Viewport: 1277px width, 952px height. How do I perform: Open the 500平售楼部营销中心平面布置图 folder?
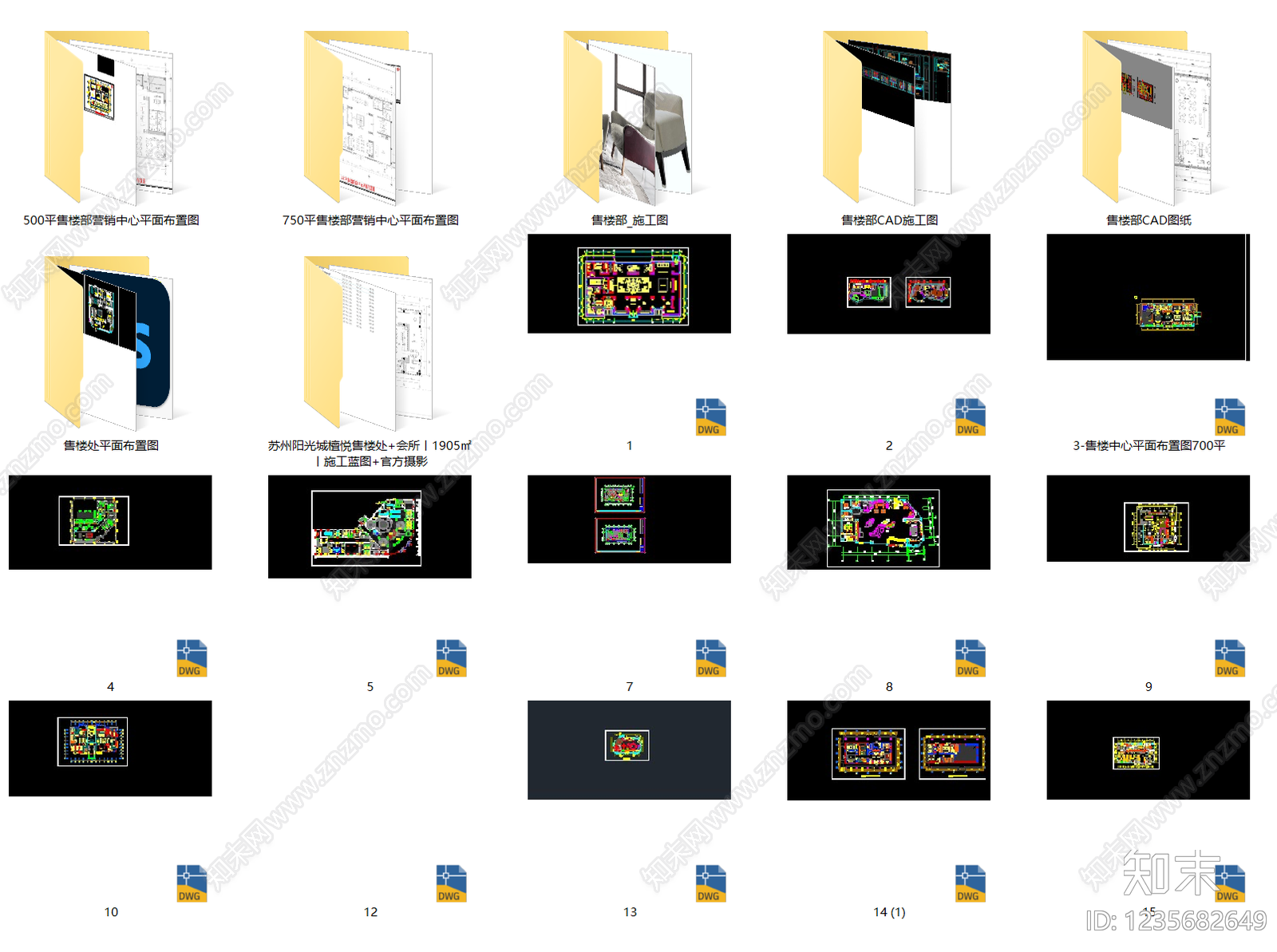click(x=109, y=117)
